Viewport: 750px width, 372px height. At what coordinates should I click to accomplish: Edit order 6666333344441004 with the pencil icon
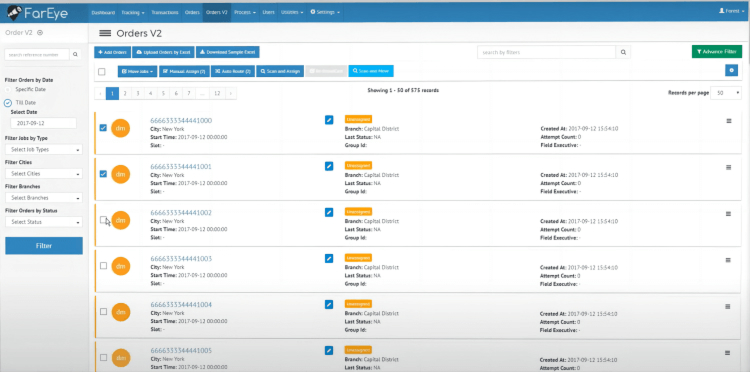point(329,304)
